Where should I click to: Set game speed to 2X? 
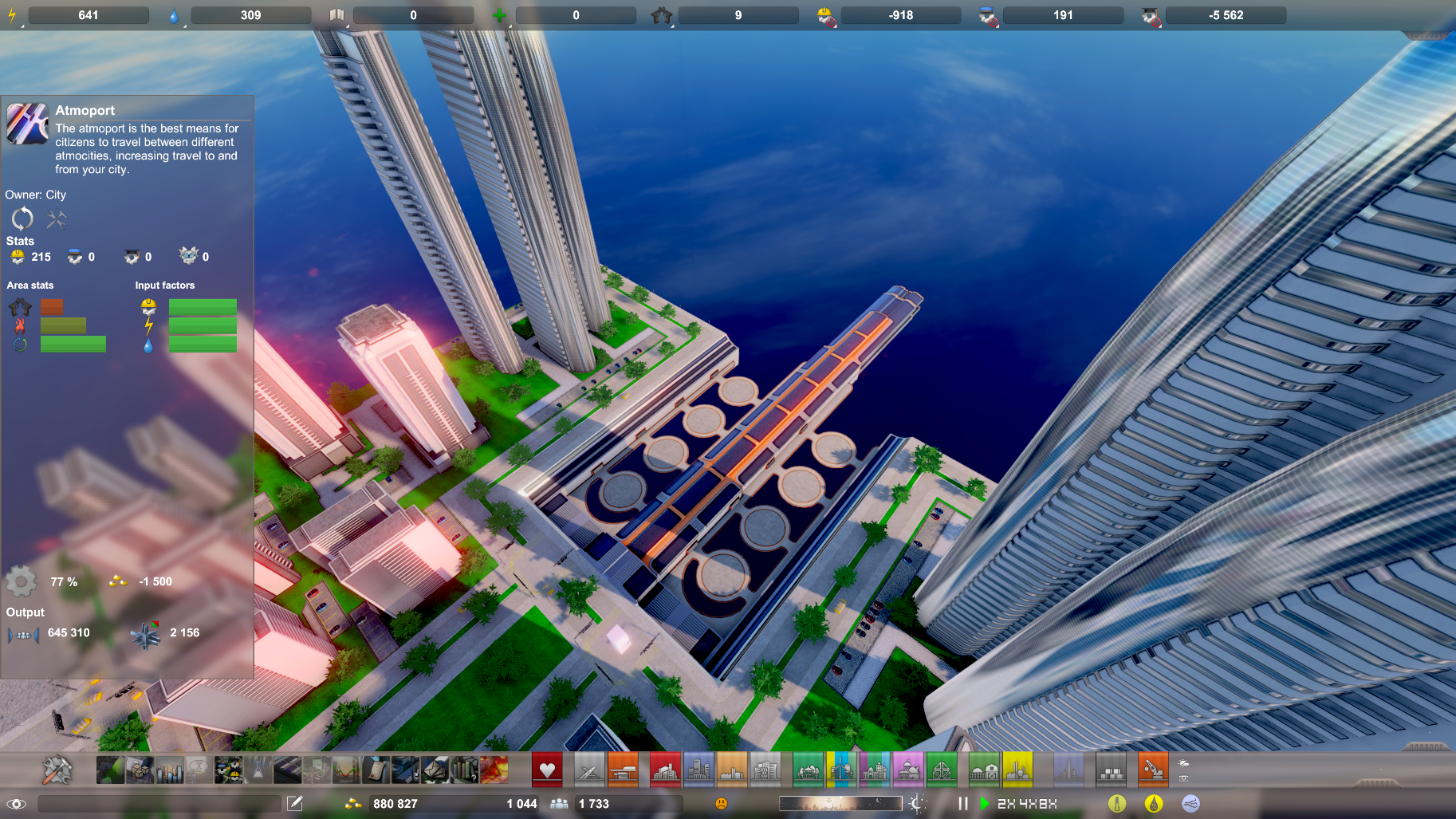point(1005,804)
